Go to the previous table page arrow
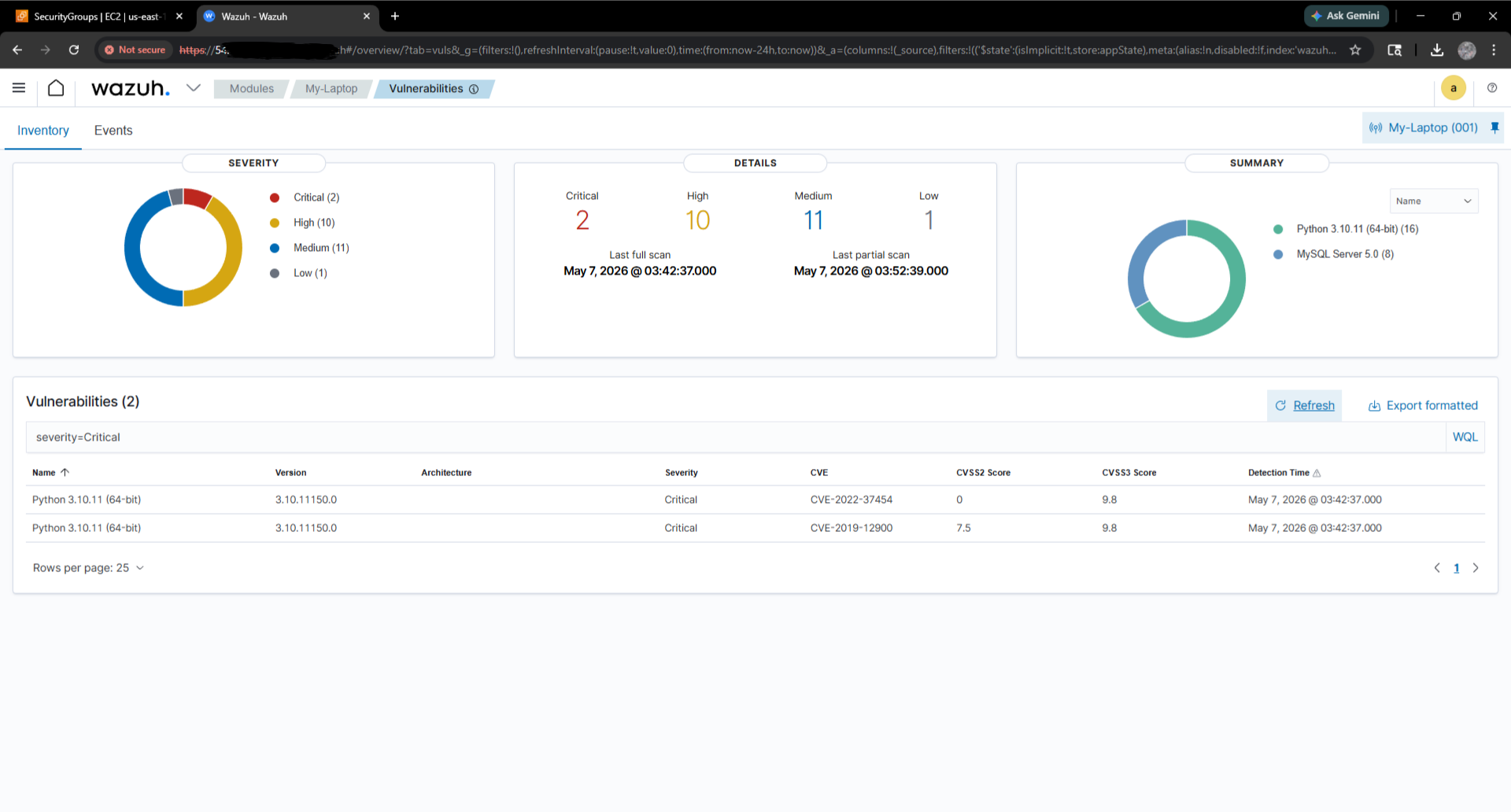Image resolution: width=1511 pixels, height=812 pixels. 1437,568
